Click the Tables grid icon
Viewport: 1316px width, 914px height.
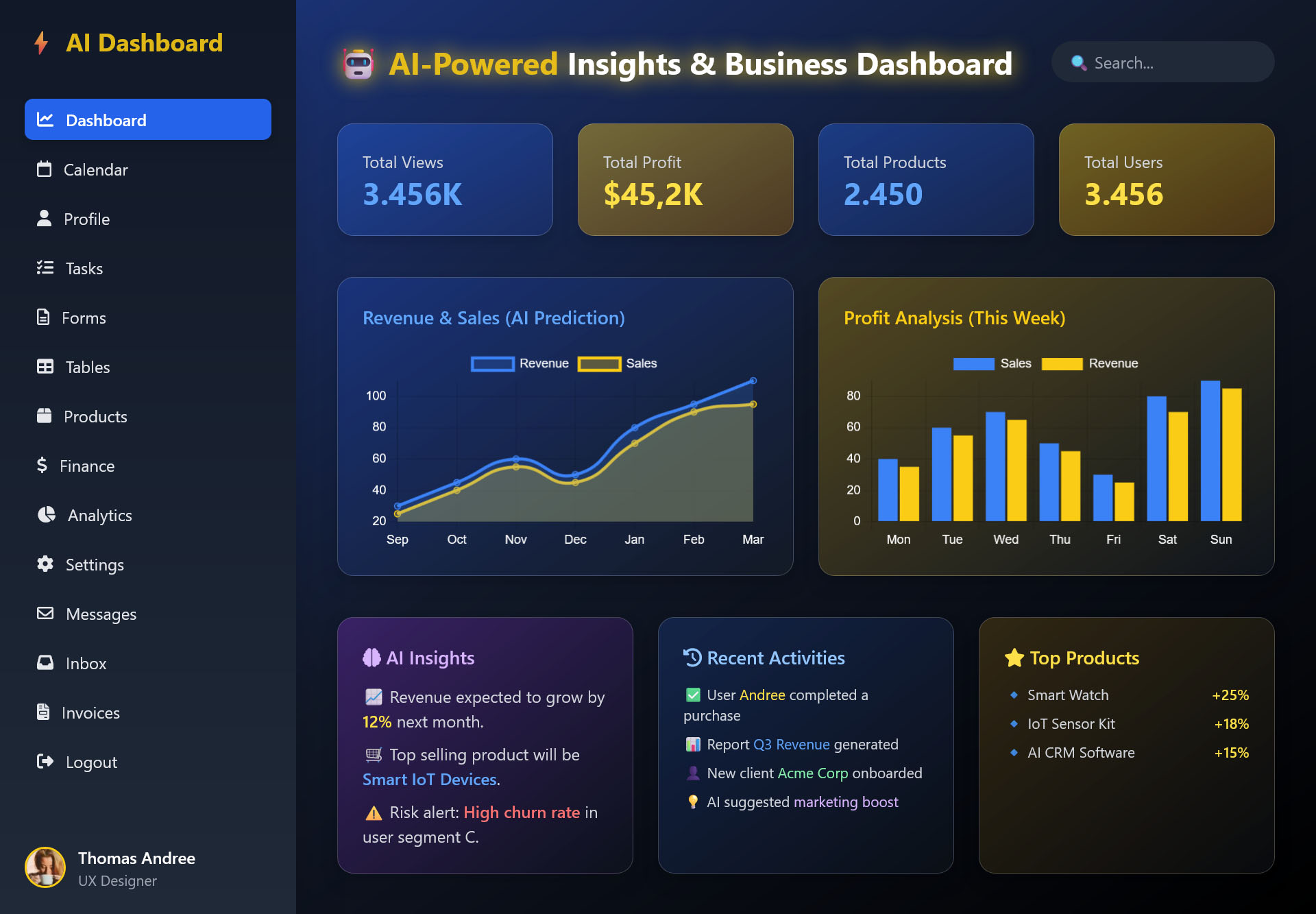click(x=45, y=367)
